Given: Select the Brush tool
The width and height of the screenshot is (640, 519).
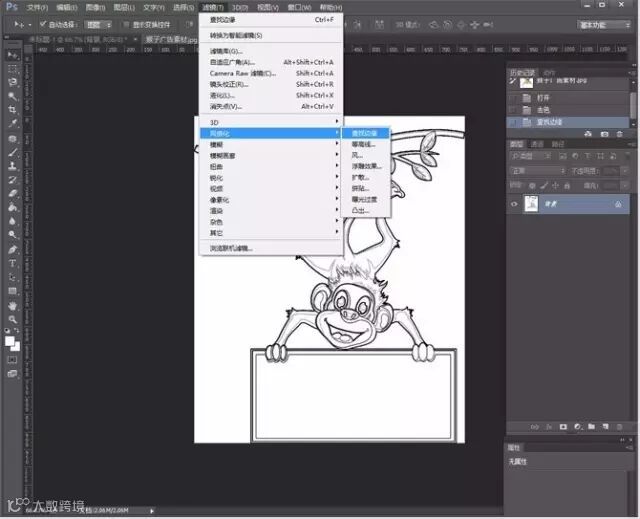Looking at the screenshot, I should pos(13,153).
